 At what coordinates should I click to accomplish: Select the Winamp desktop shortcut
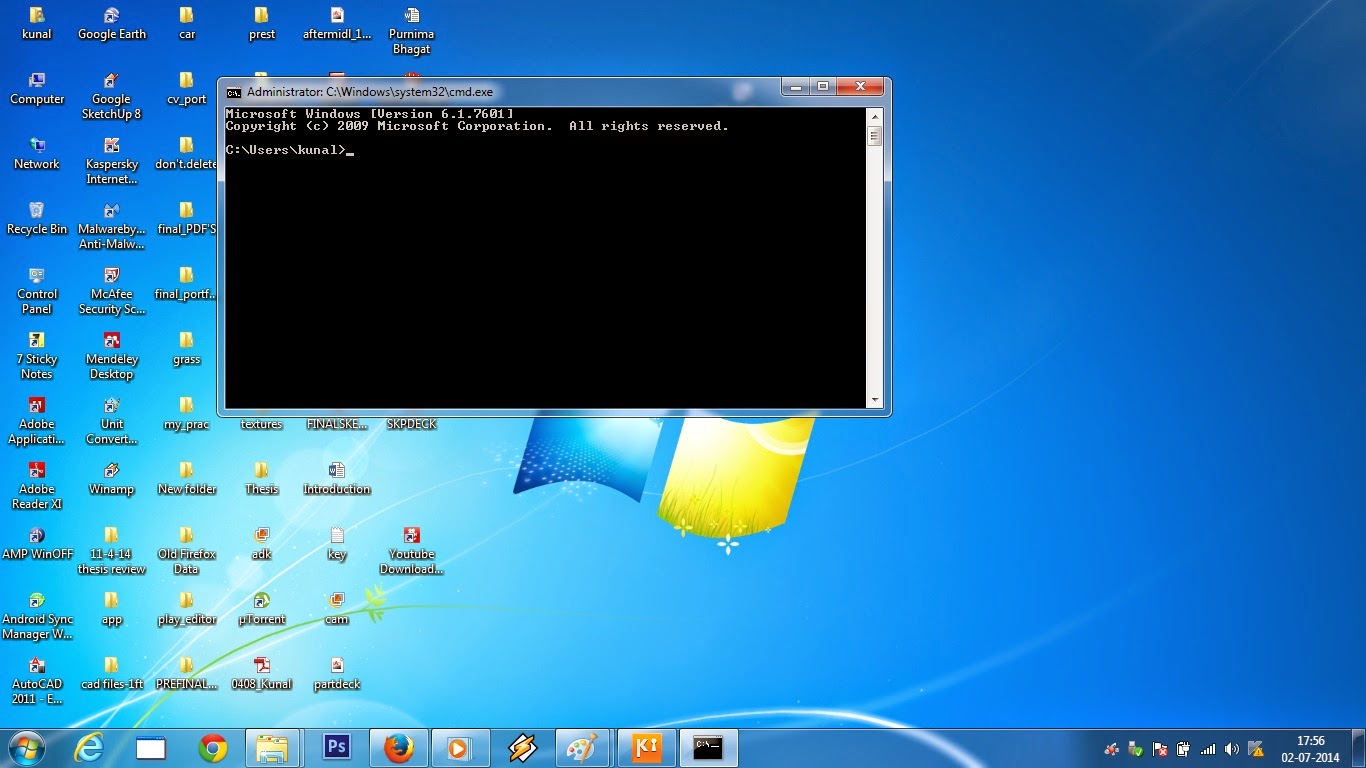pos(112,479)
